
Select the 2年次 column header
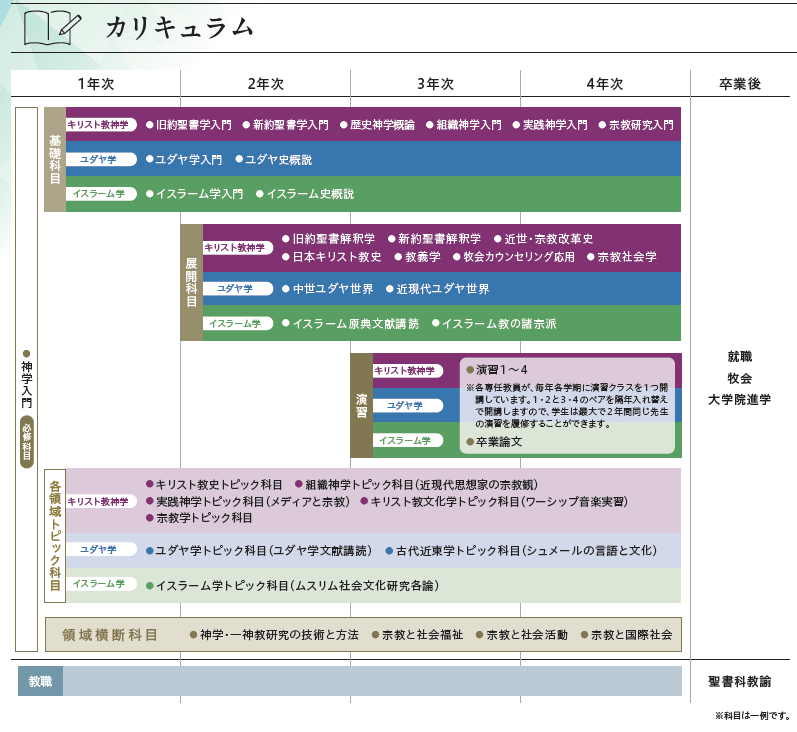[x=265, y=84]
